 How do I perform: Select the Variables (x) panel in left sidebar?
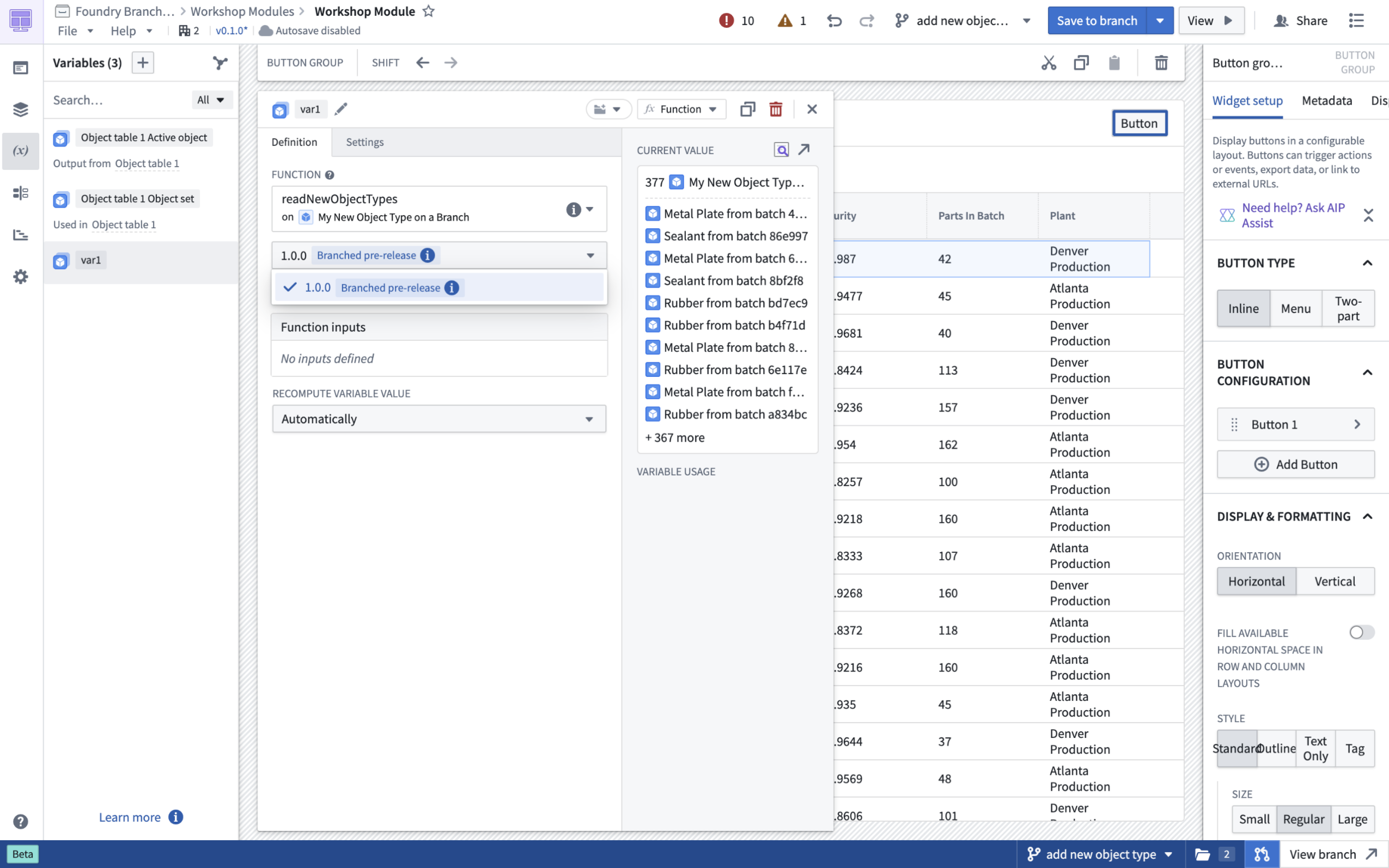(21, 151)
